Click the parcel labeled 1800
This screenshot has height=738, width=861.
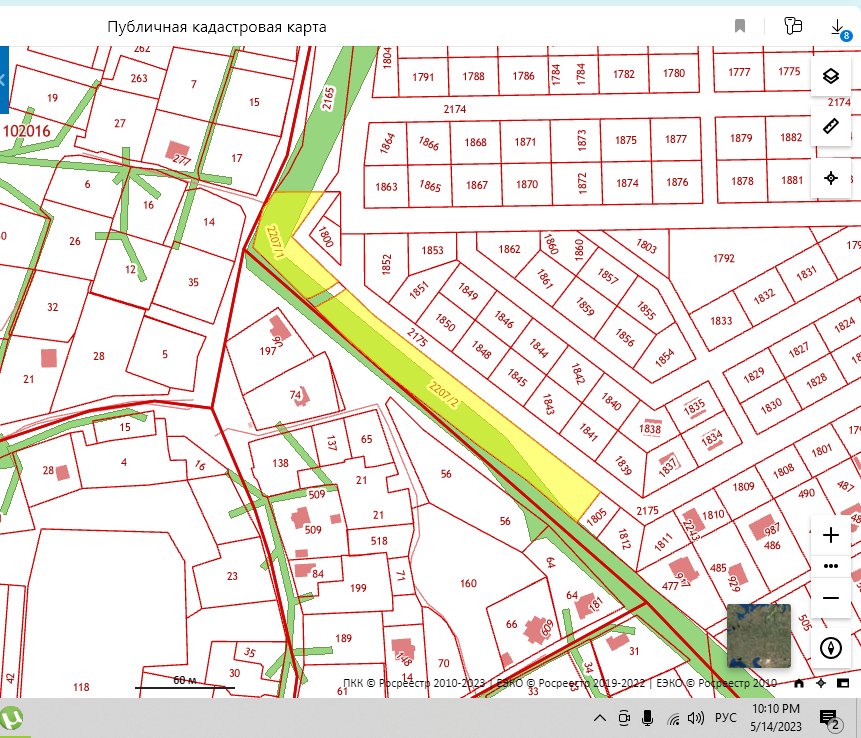[x=326, y=237]
